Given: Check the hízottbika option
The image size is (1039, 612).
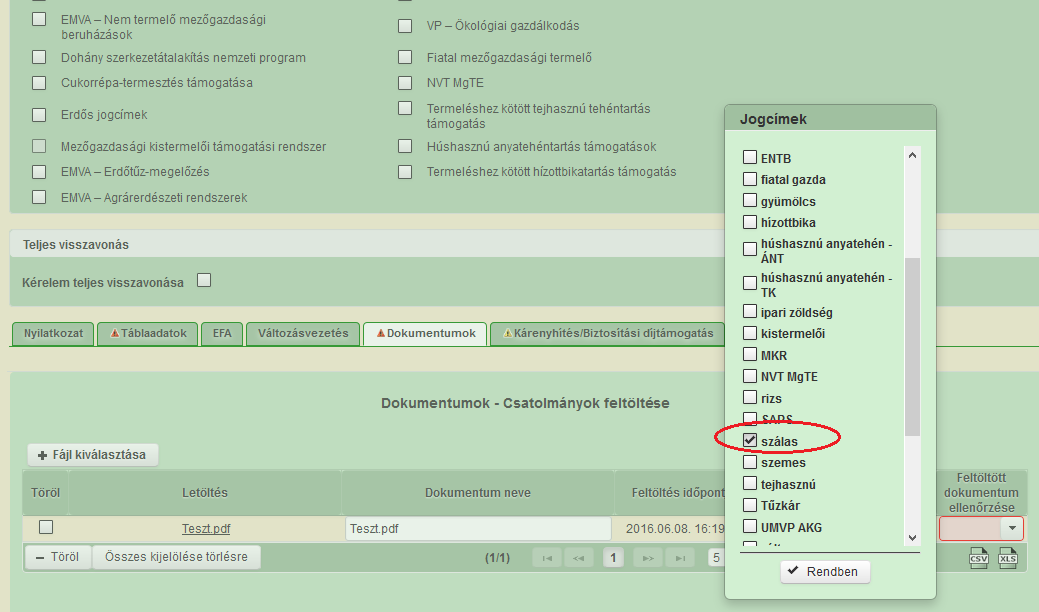Looking at the screenshot, I should [x=749, y=222].
